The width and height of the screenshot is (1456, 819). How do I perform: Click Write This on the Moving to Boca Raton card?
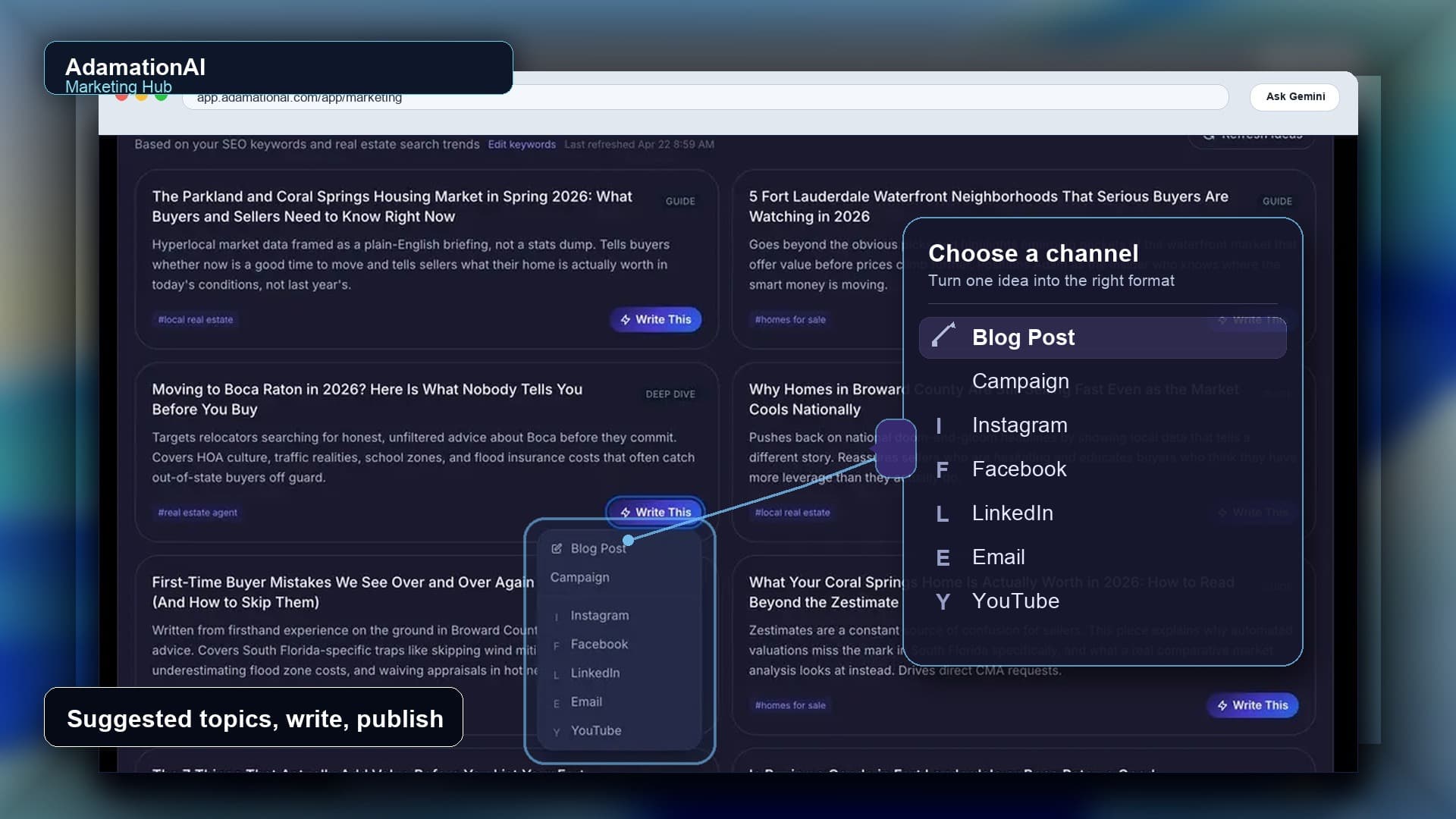656,512
